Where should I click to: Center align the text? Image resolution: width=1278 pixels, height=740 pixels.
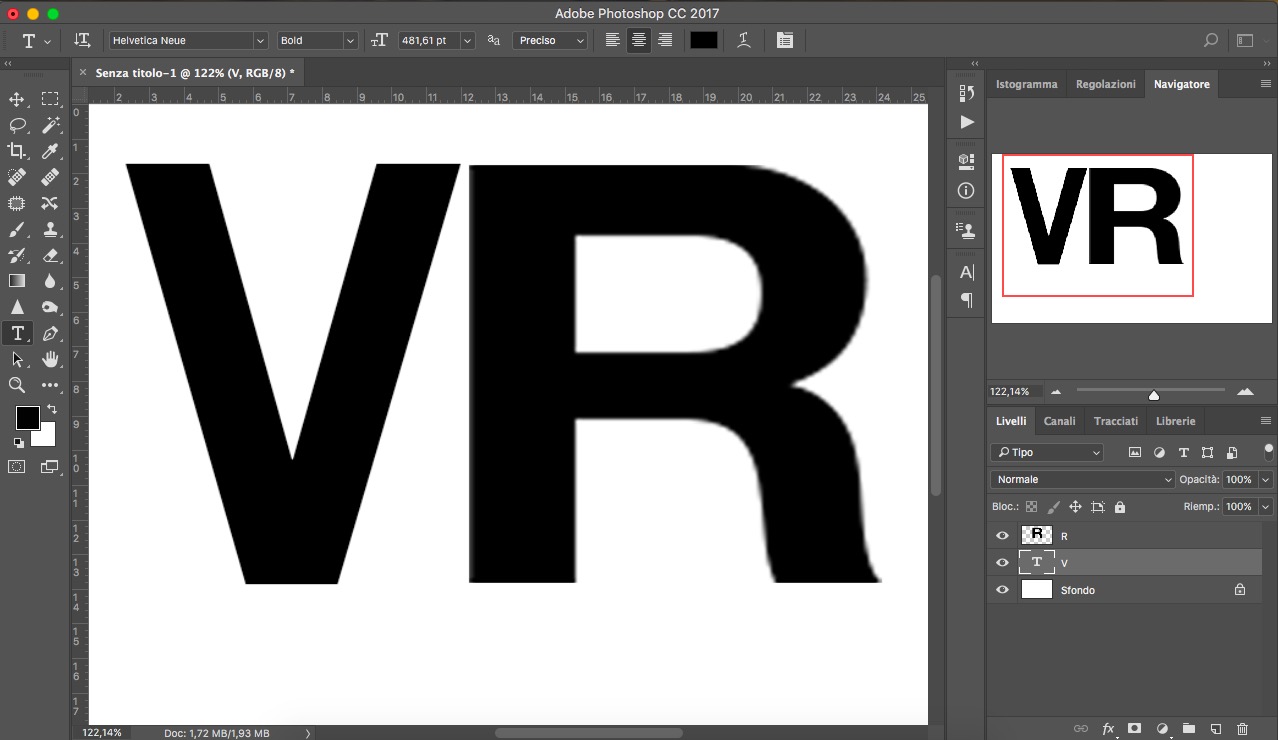tap(639, 40)
